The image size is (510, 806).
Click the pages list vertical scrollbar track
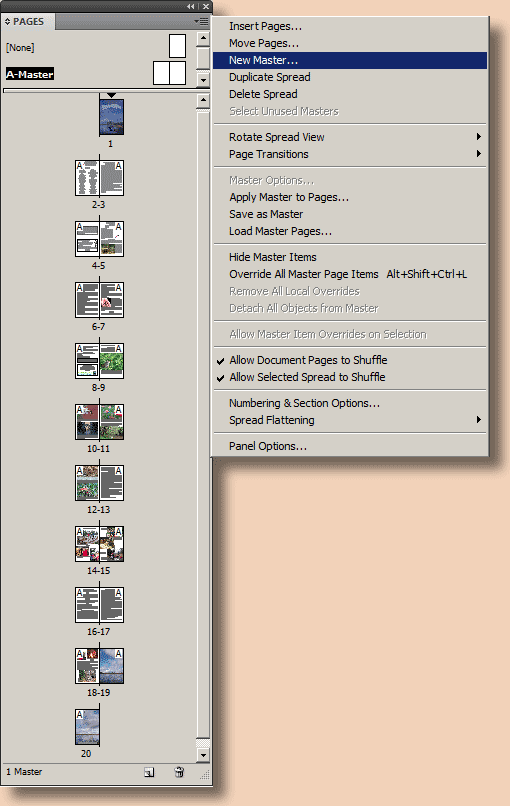pos(204,427)
